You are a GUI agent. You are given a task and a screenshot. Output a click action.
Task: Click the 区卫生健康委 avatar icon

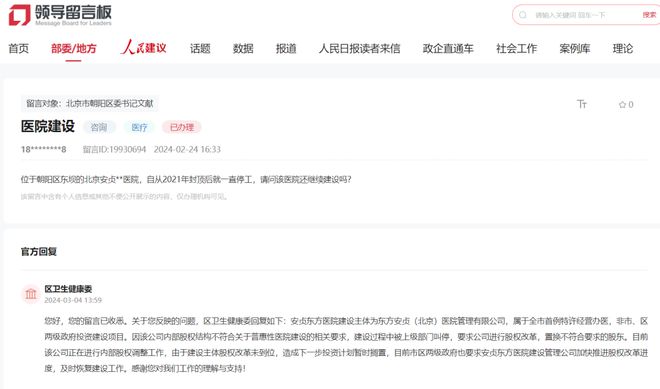(31, 293)
